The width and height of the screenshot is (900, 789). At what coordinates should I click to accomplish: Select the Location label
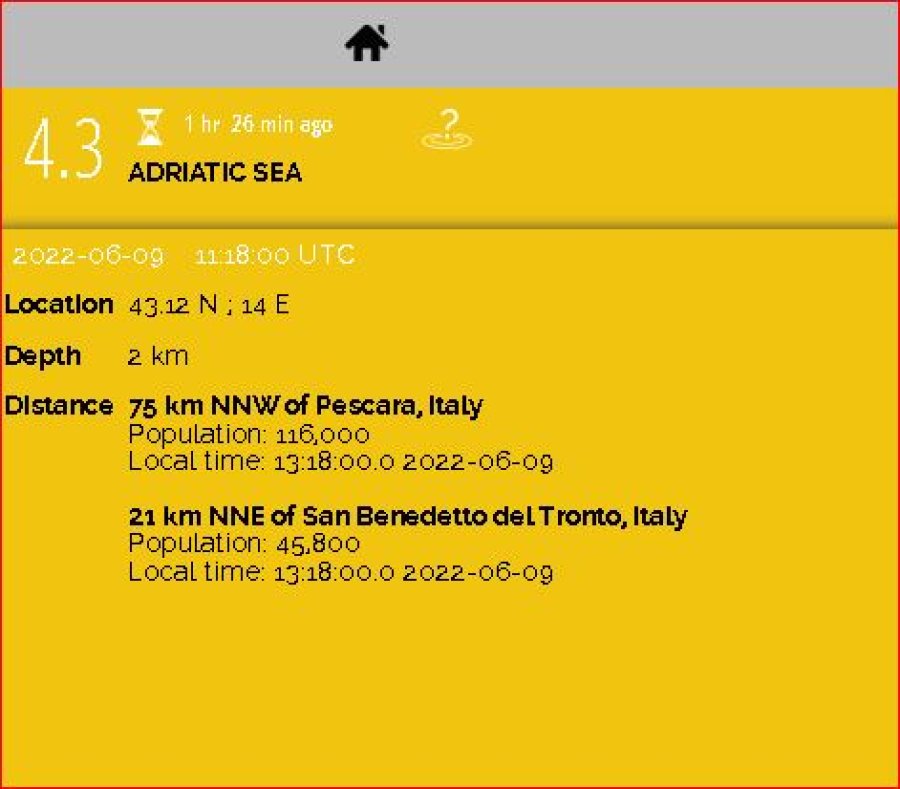pyautogui.click(x=59, y=304)
